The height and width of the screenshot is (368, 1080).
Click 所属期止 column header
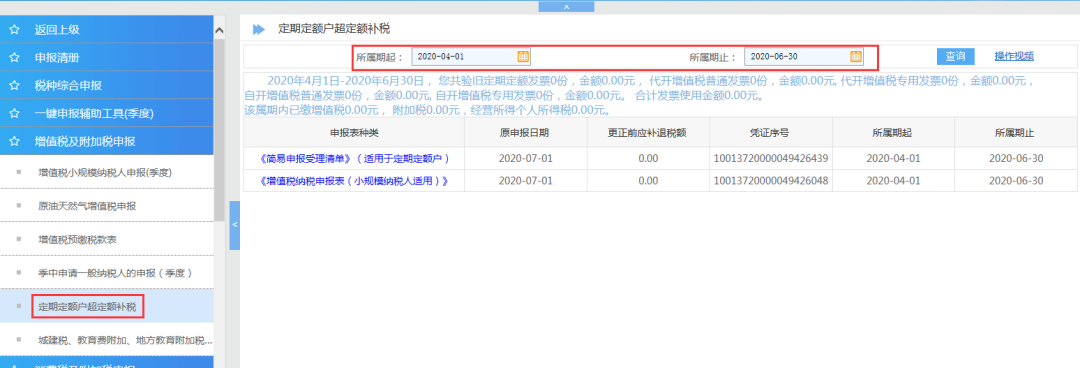click(x=1016, y=132)
